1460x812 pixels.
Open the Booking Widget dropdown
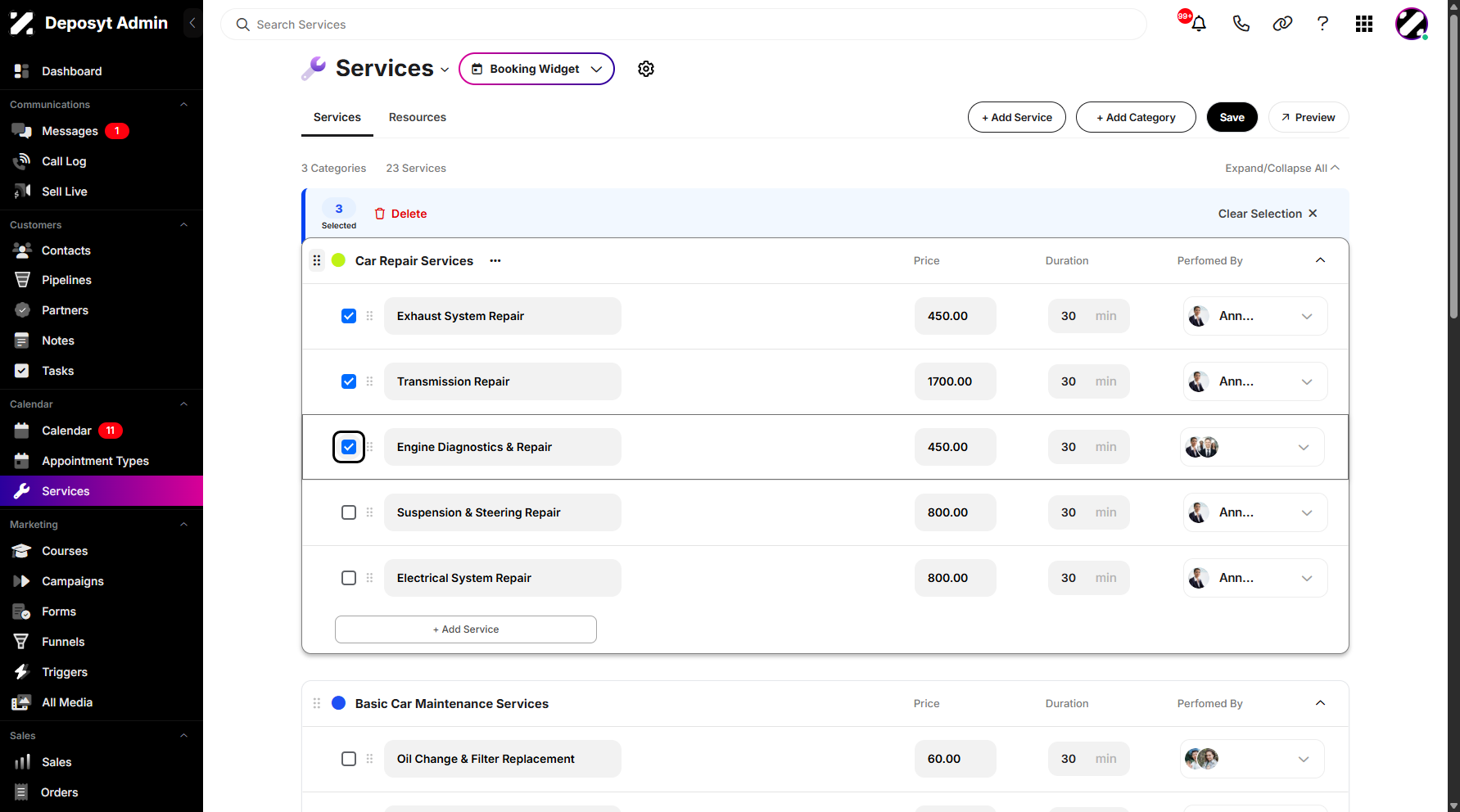coord(536,69)
